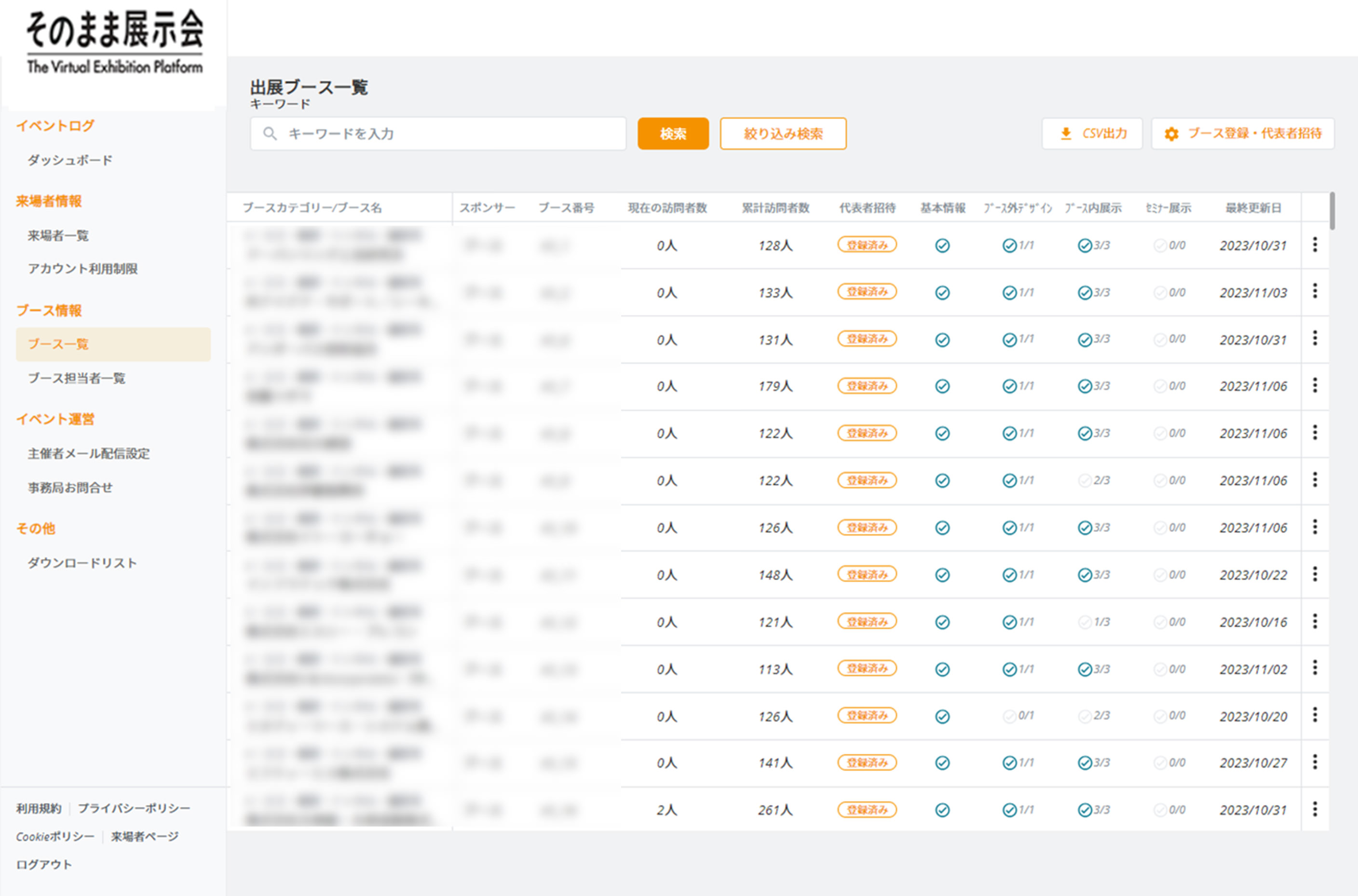The image size is (1358, 896).
Task: Click セミナー展示 0/0 status in 148人 row
Action: [1169, 575]
